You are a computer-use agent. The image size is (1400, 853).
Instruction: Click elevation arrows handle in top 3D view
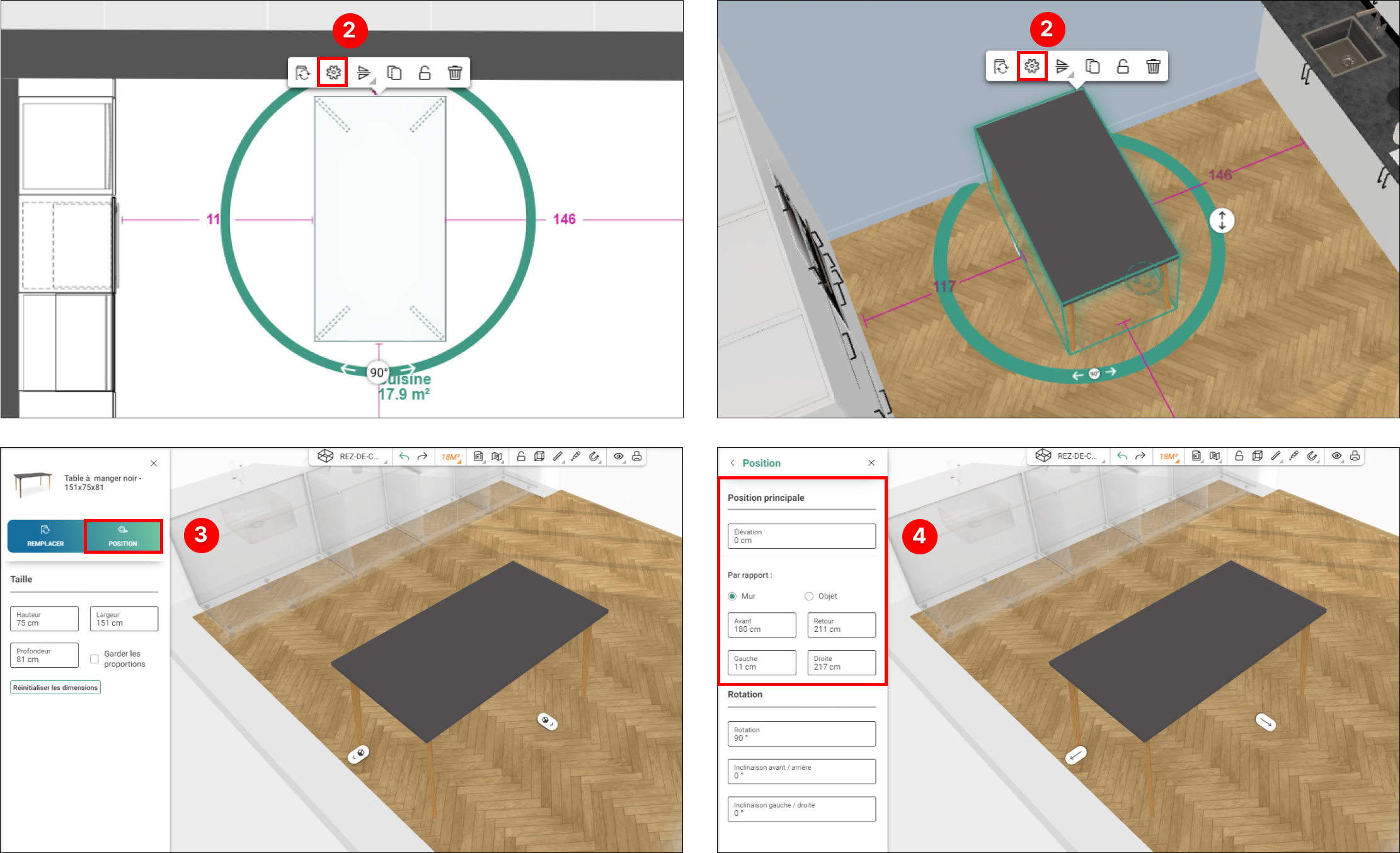coord(1222,220)
